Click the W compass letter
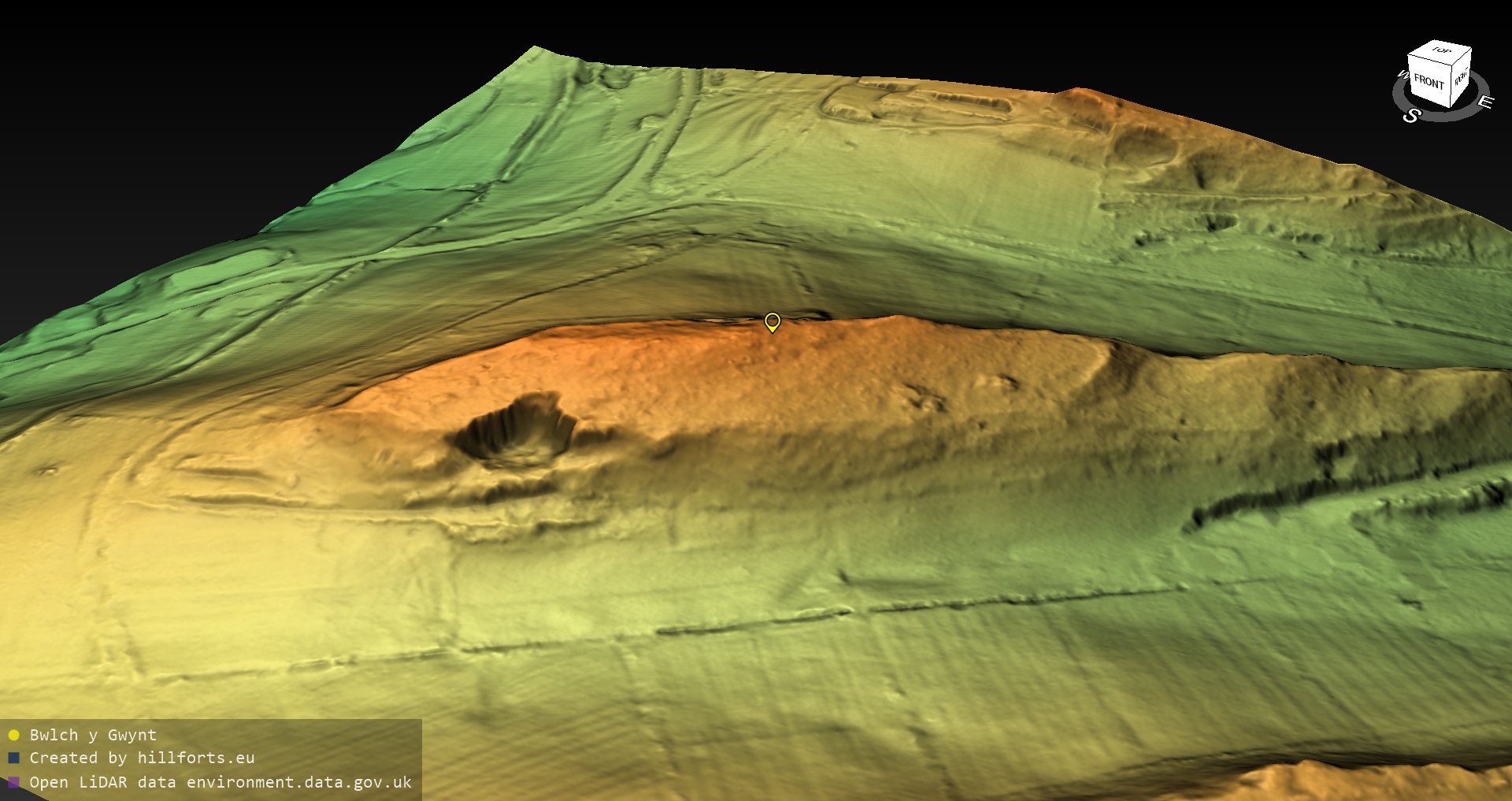The height and width of the screenshot is (801, 1512). pyautogui.click(x=1402, y=76)
